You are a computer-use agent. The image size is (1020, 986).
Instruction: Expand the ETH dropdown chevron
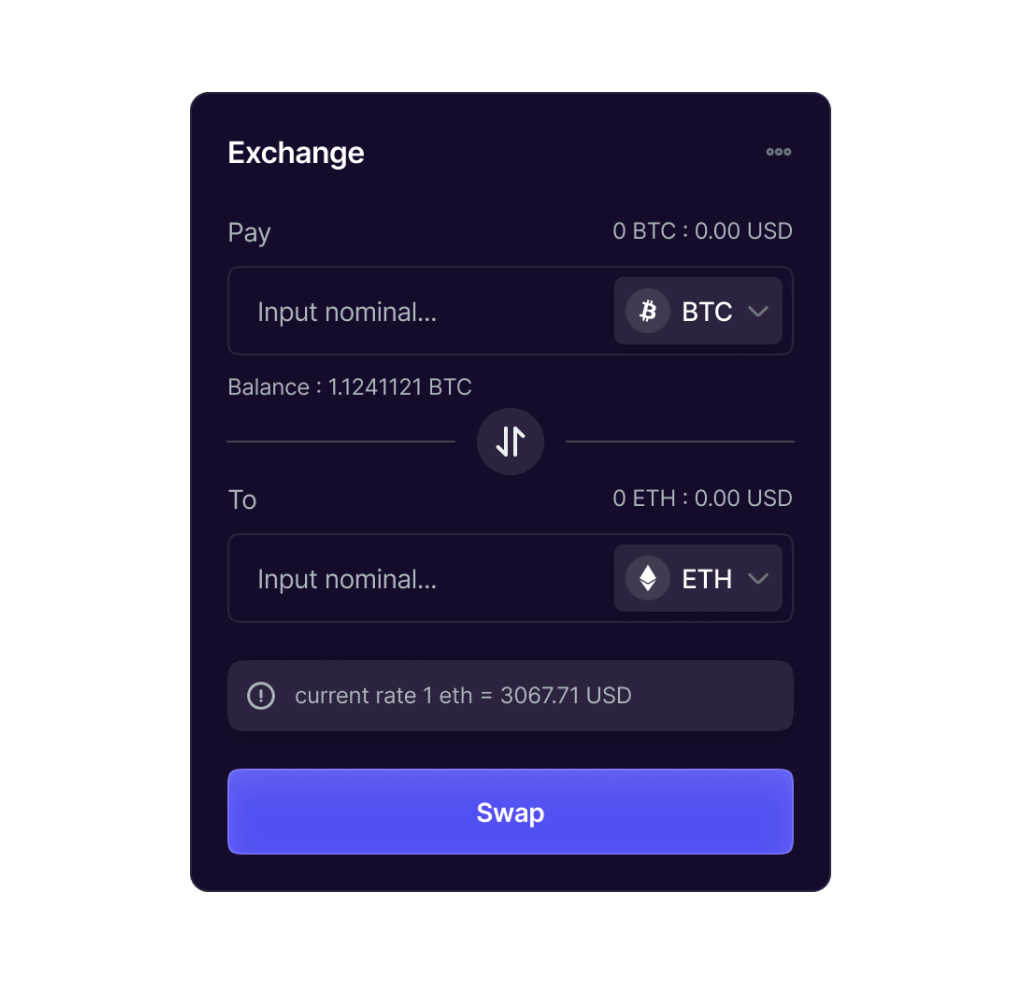[758, 578]
